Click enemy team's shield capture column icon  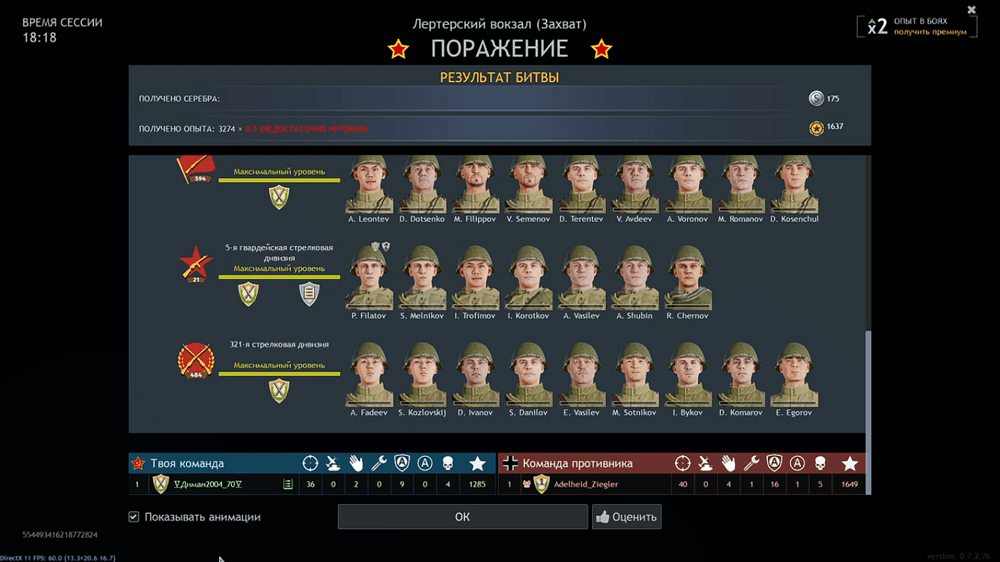774,463
